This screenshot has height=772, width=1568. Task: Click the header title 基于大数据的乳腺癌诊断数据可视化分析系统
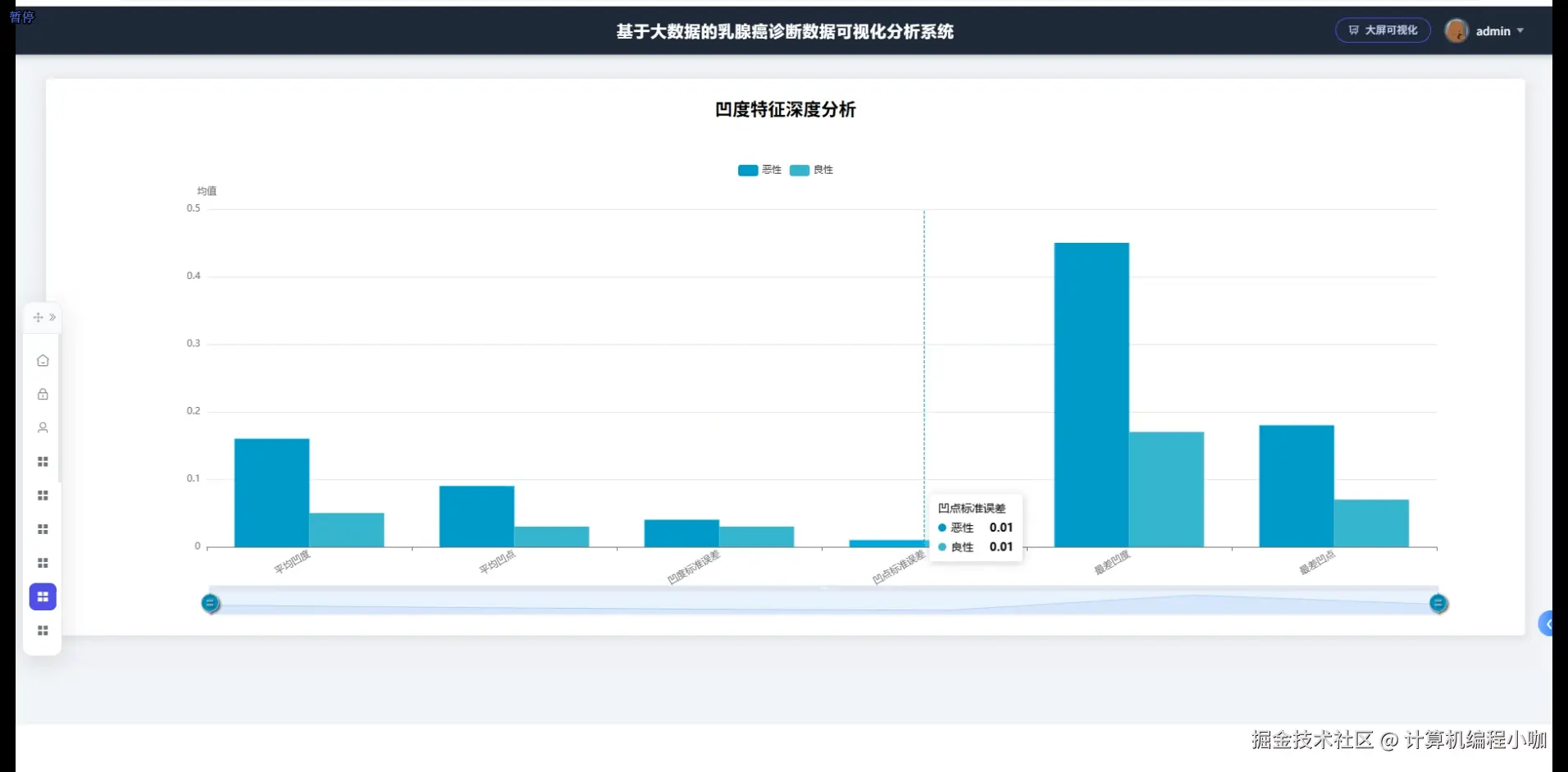785,31
